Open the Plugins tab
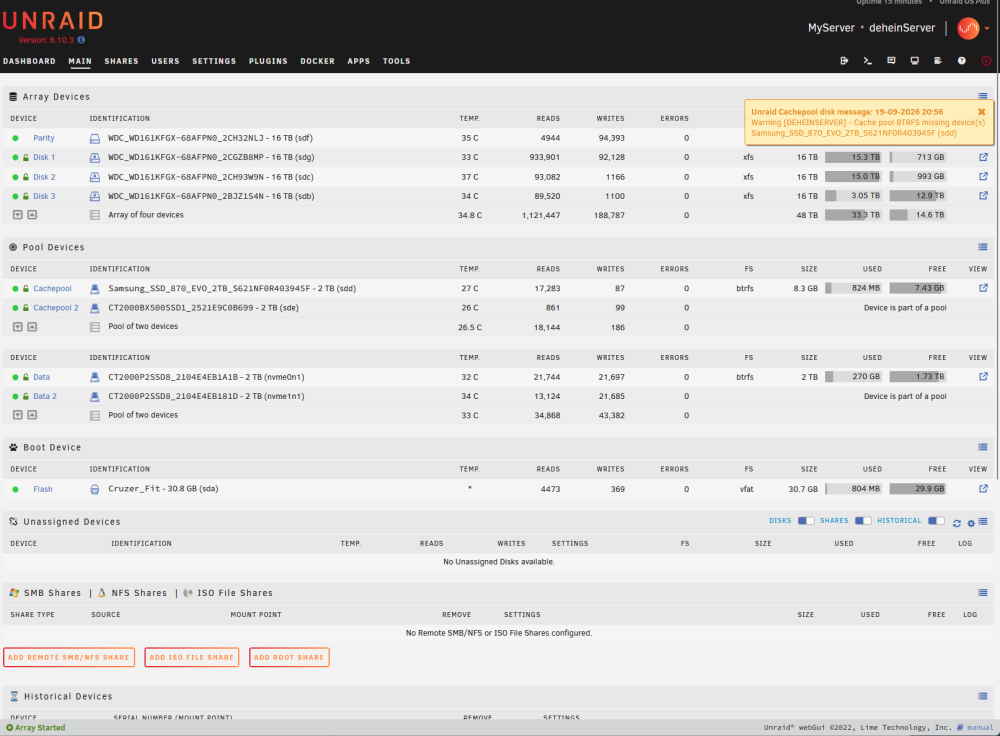Image resolution: width=1000 pixels, height=736 pixels. coord(268,61)
